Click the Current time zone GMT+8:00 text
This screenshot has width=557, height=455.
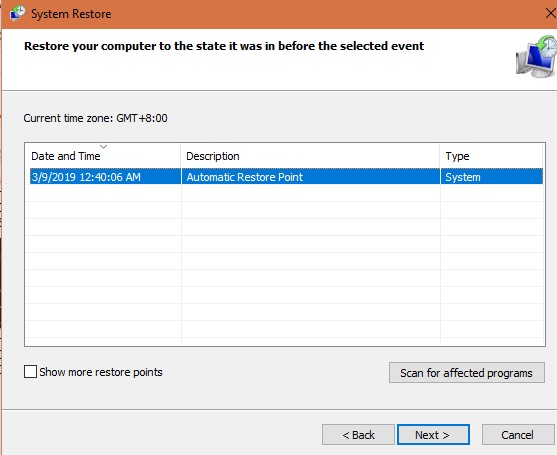tap(95, 118)
